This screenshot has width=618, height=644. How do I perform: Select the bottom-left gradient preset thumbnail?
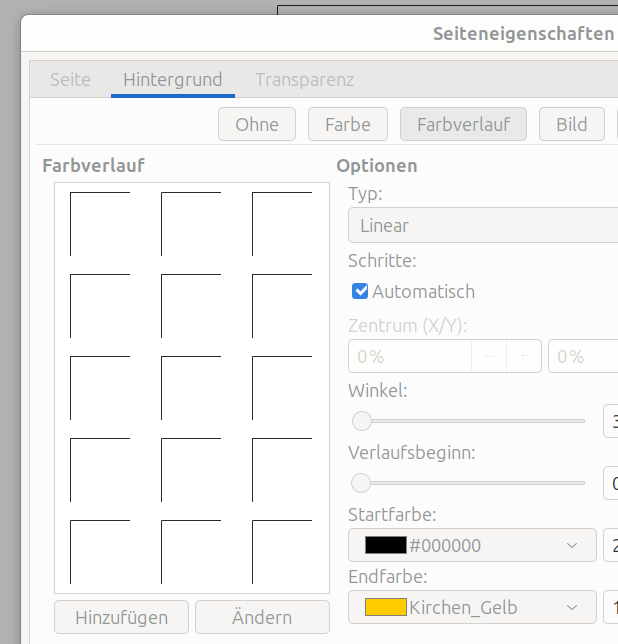tap(100, 551)
